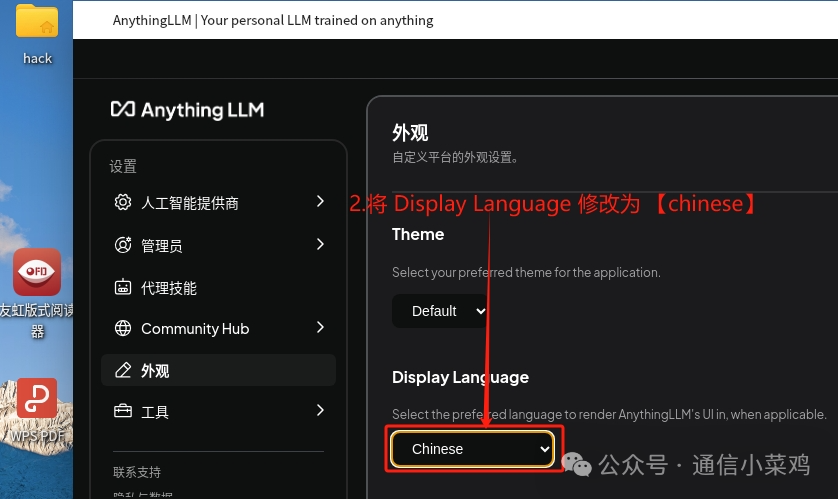Click the AnythingLLM logo in the sidebar

187,110
